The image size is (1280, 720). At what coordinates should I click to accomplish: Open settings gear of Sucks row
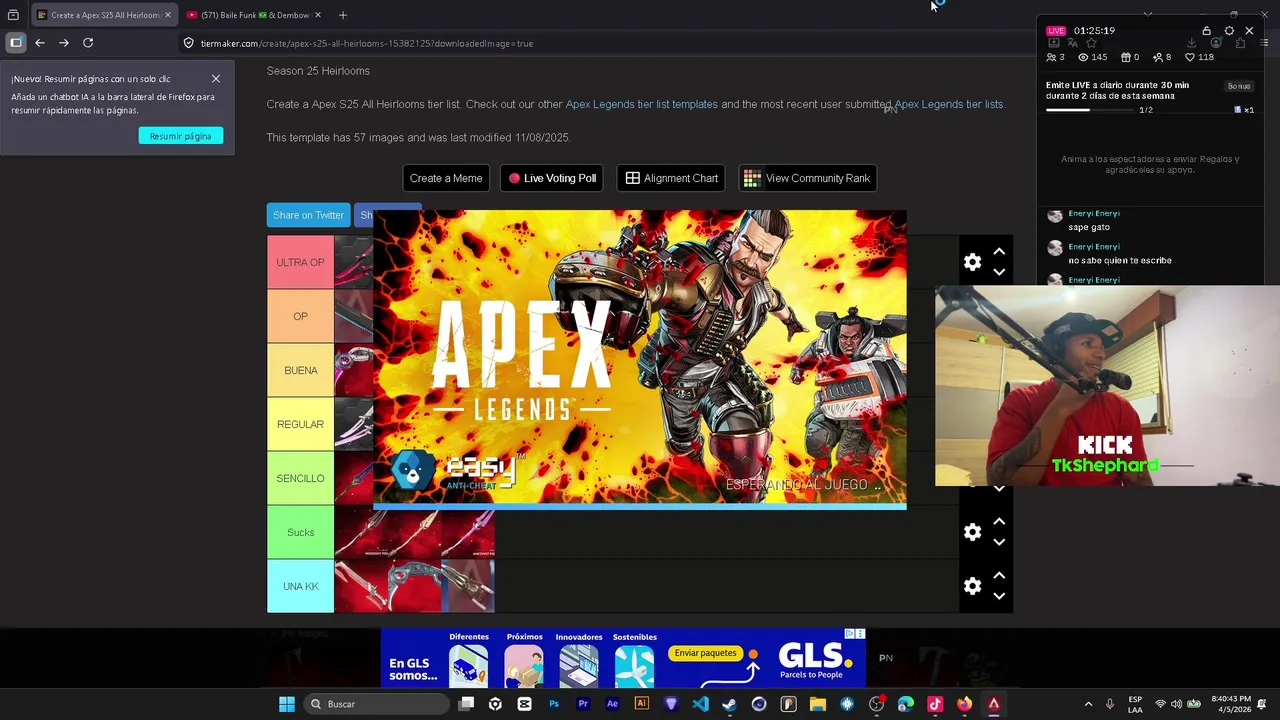pos(972,532)
